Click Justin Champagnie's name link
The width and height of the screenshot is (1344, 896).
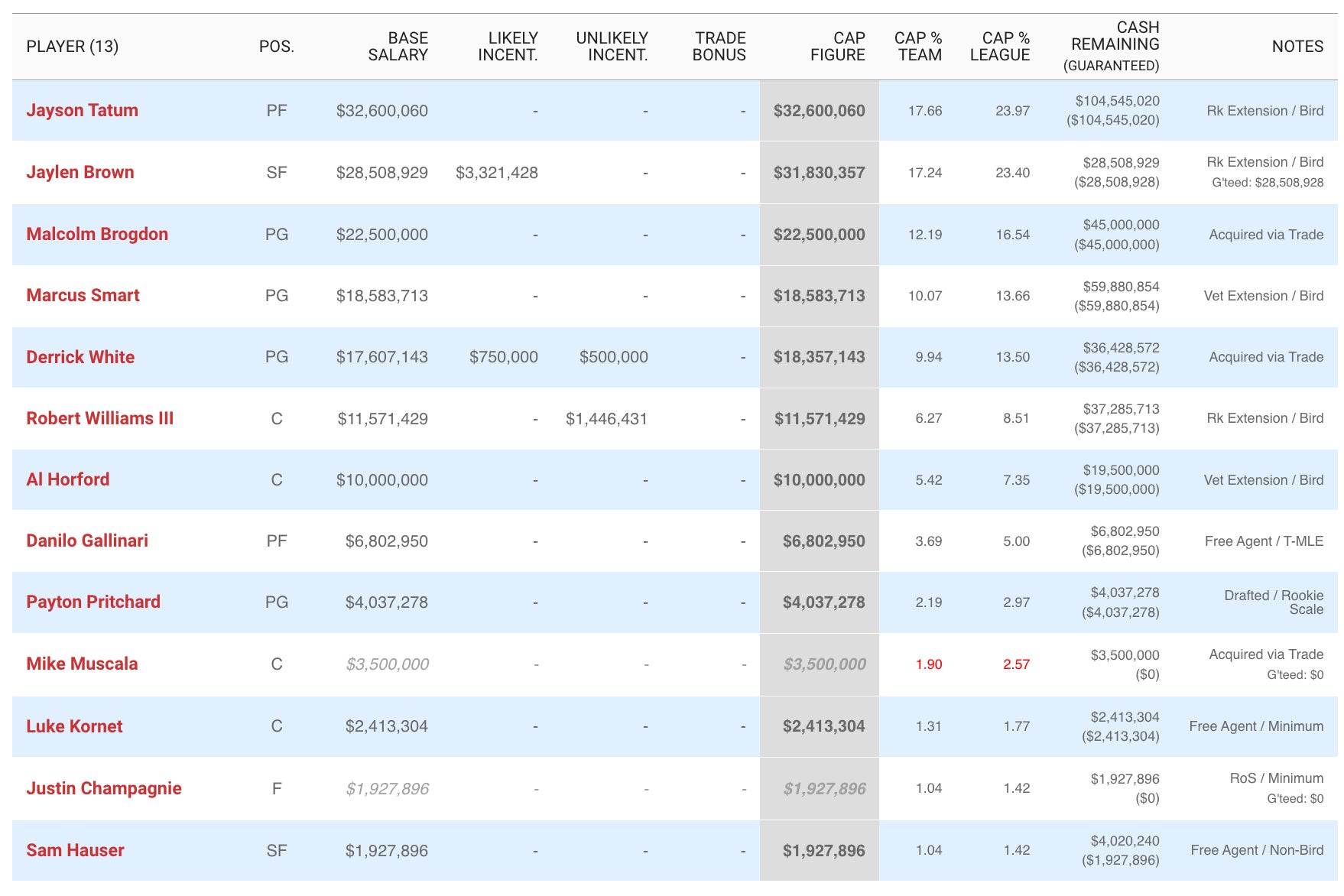(104, 788)
